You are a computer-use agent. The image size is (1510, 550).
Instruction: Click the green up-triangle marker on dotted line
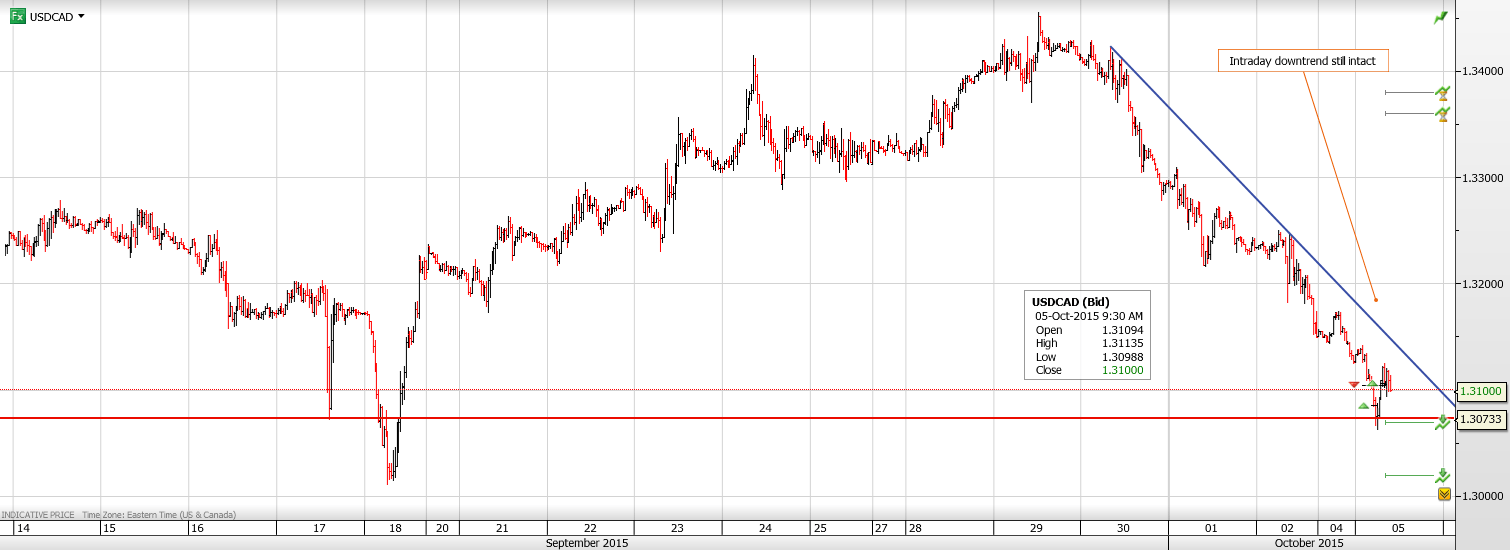[x=1372, y=383]
